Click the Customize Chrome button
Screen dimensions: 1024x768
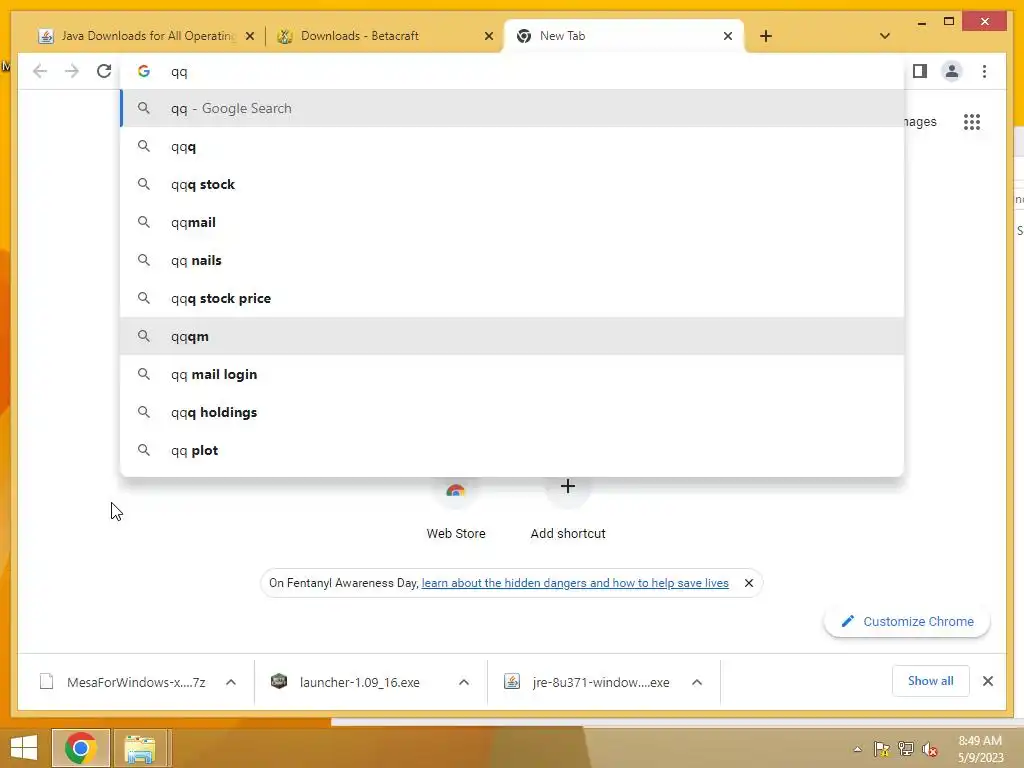(907, 621)
